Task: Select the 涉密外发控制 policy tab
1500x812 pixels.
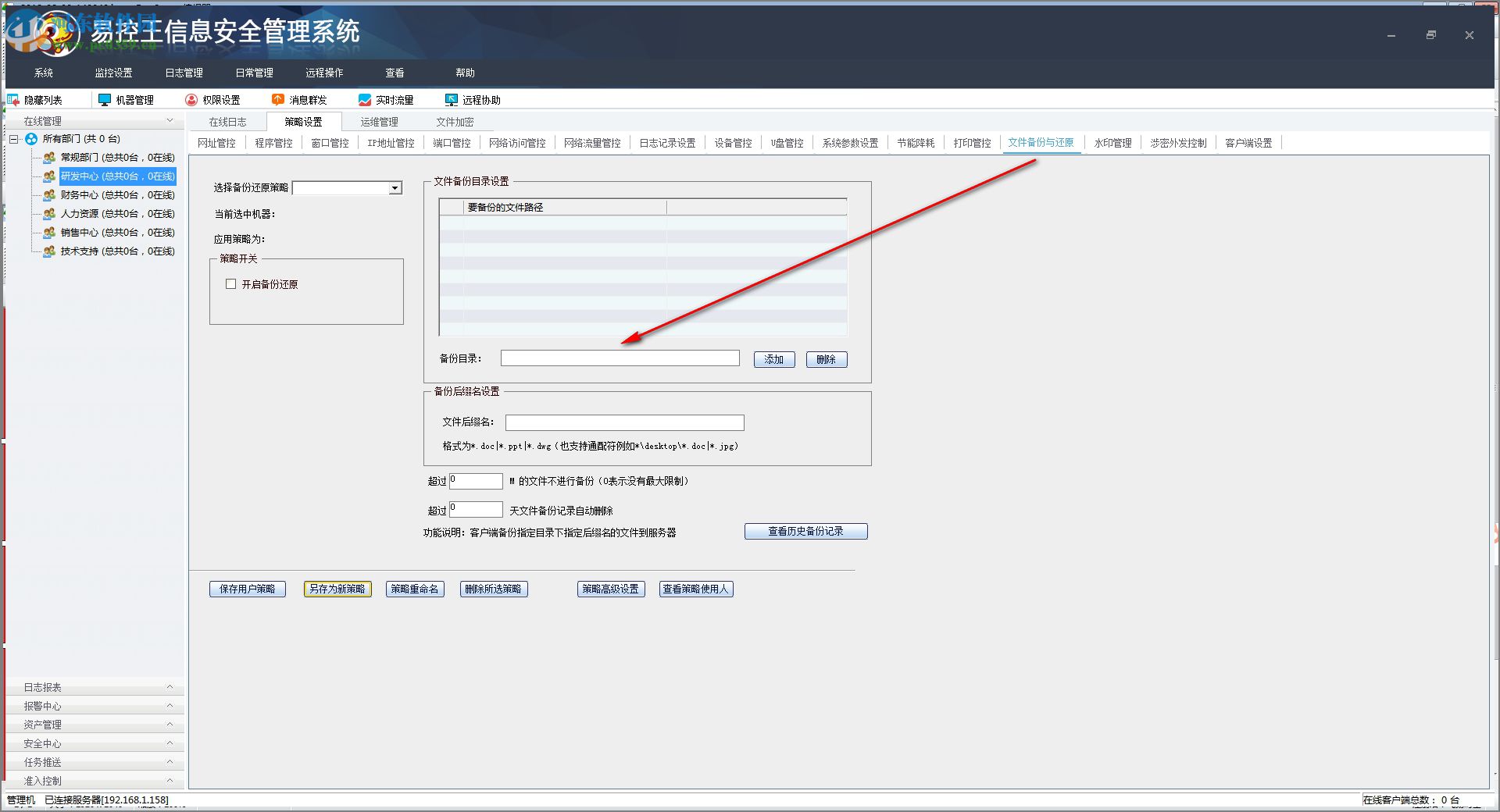Action: pos(1178,143)
